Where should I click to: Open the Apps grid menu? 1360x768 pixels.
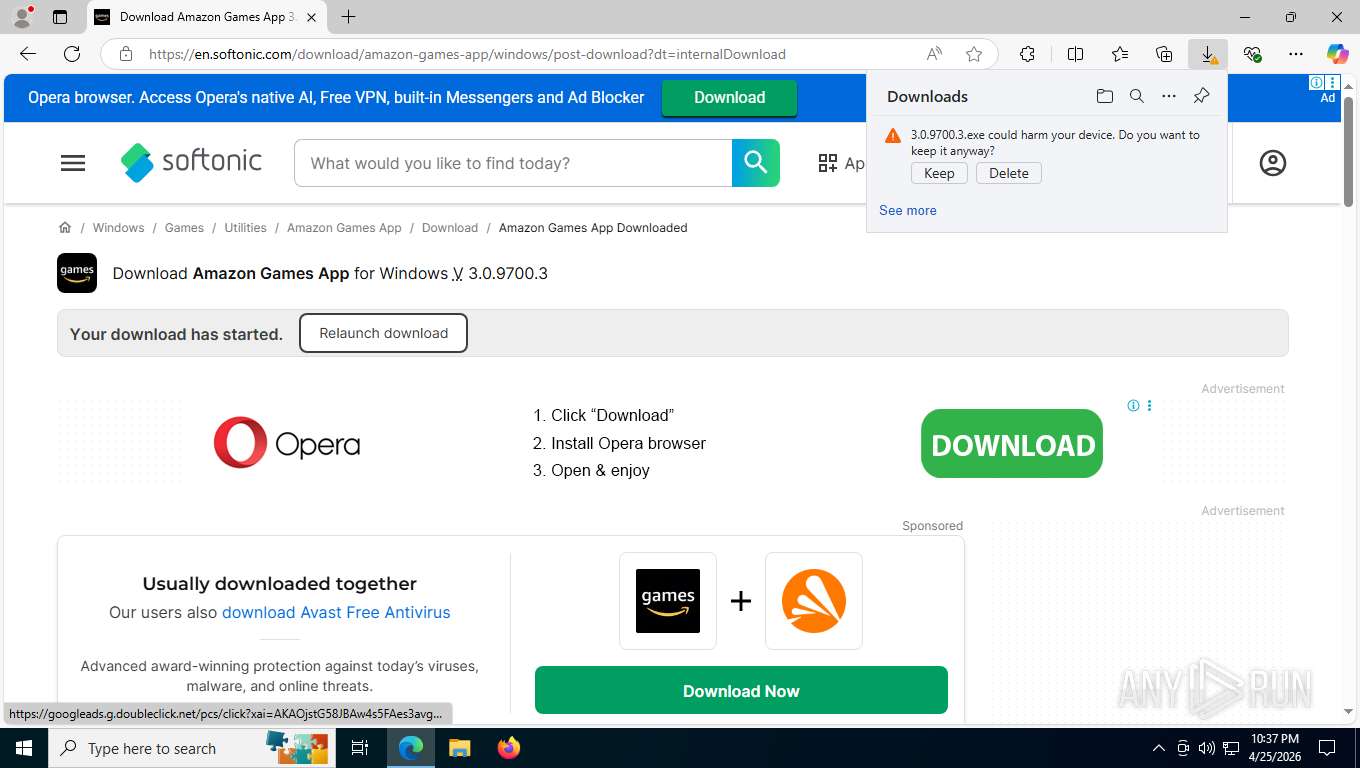click(x=842, y=163)
